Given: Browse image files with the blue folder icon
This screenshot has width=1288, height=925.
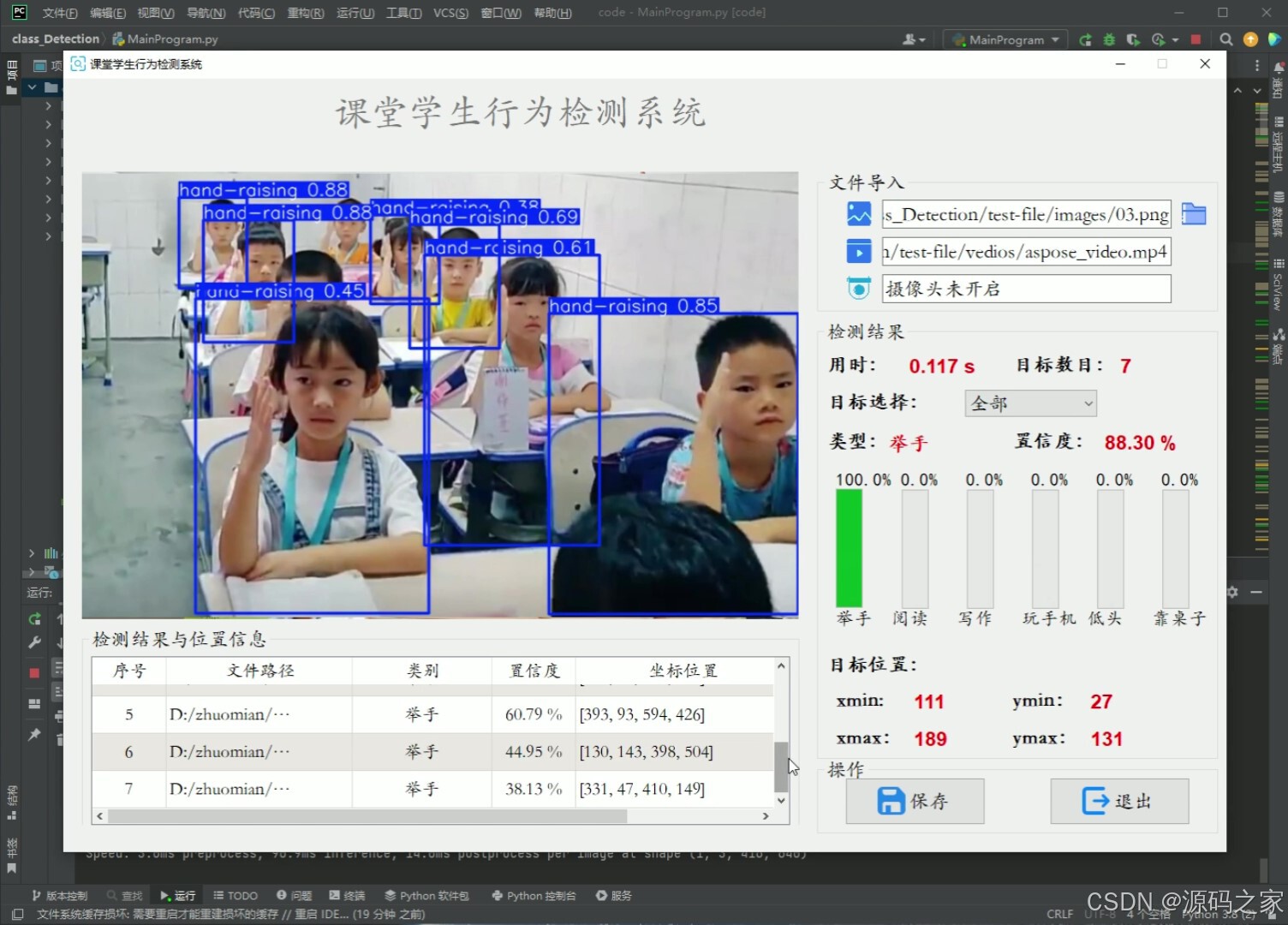Looking at the screenshot, I should pos(1194,214).
